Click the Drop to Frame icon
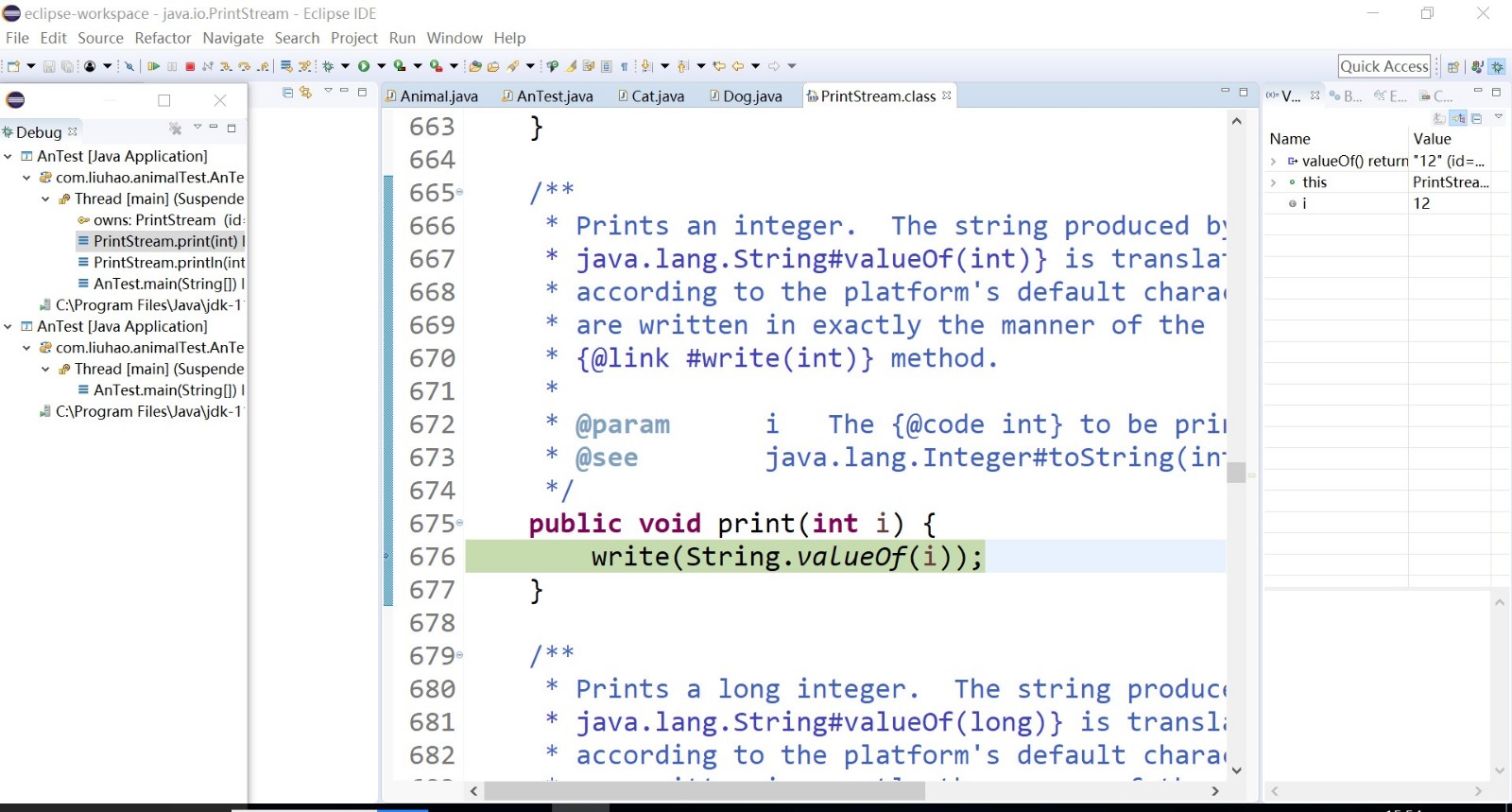This screenshot has height=812, width=1512. (x=286, y=66)
